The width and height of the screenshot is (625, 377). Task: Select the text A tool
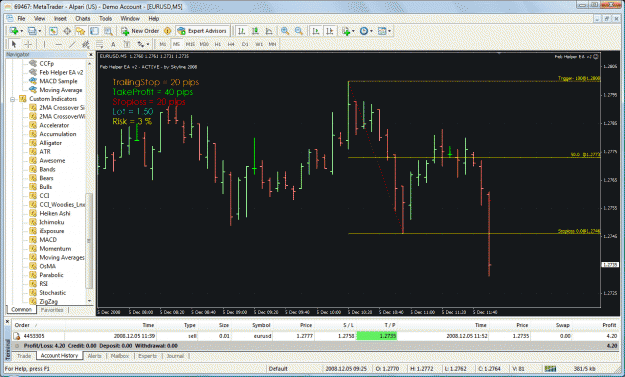pyautogui.click(x=113, y=44)
